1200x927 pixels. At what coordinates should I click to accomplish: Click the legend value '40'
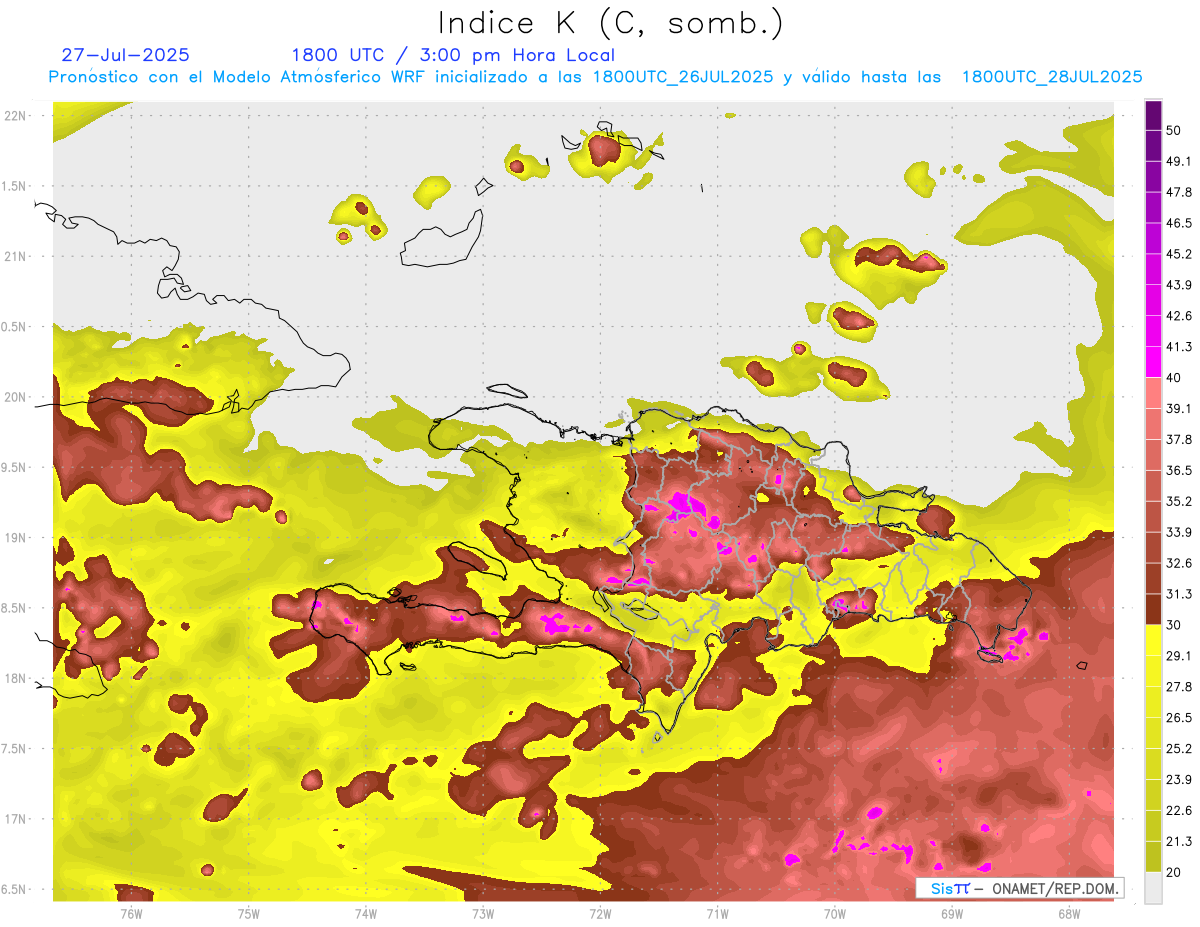coord(1173,378)
